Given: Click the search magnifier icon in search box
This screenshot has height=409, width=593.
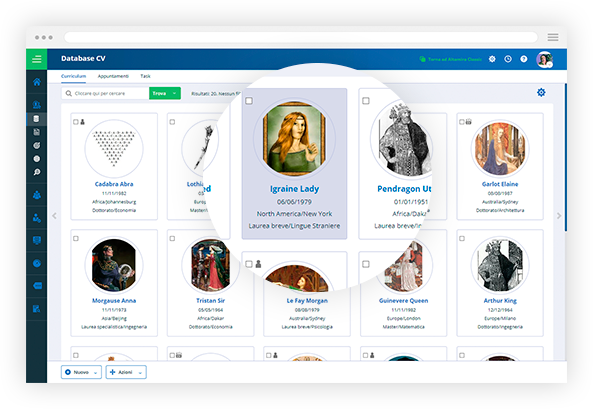Looking at the screenshot, I should click(x=68, y=93).
